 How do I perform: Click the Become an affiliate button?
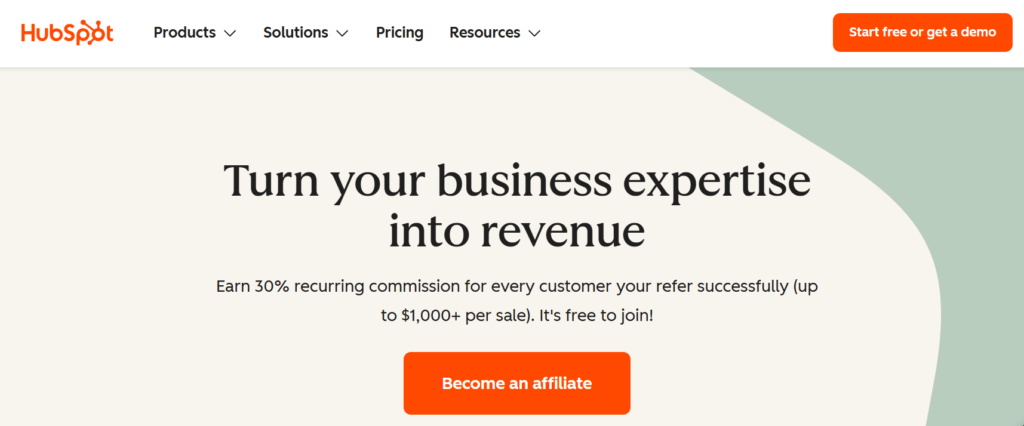[517, 383]
